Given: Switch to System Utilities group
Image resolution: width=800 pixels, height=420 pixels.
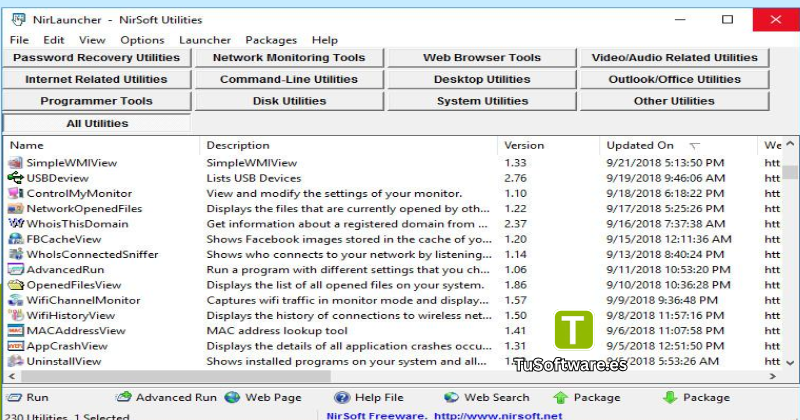Looking at the screenshot, I should 482,101.
